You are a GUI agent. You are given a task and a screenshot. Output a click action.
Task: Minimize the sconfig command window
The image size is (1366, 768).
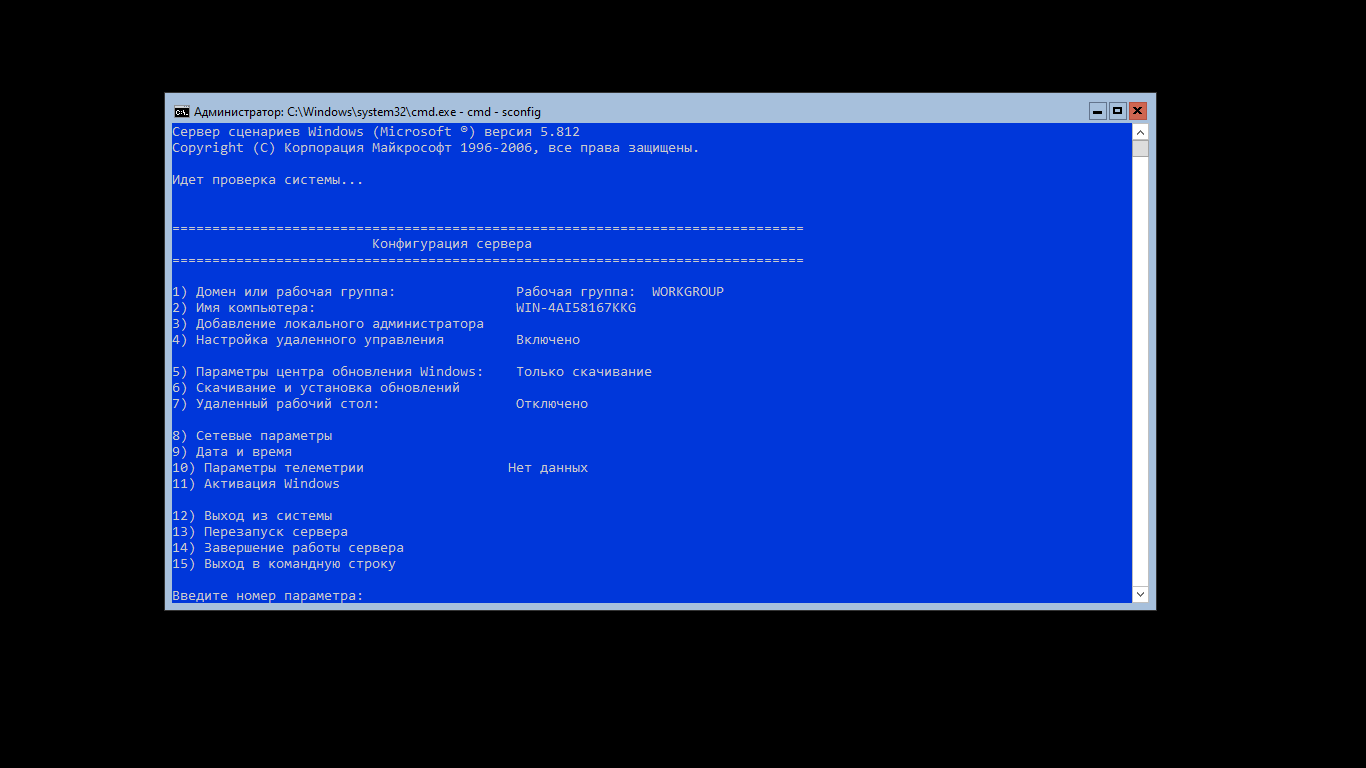point(1098,111)
